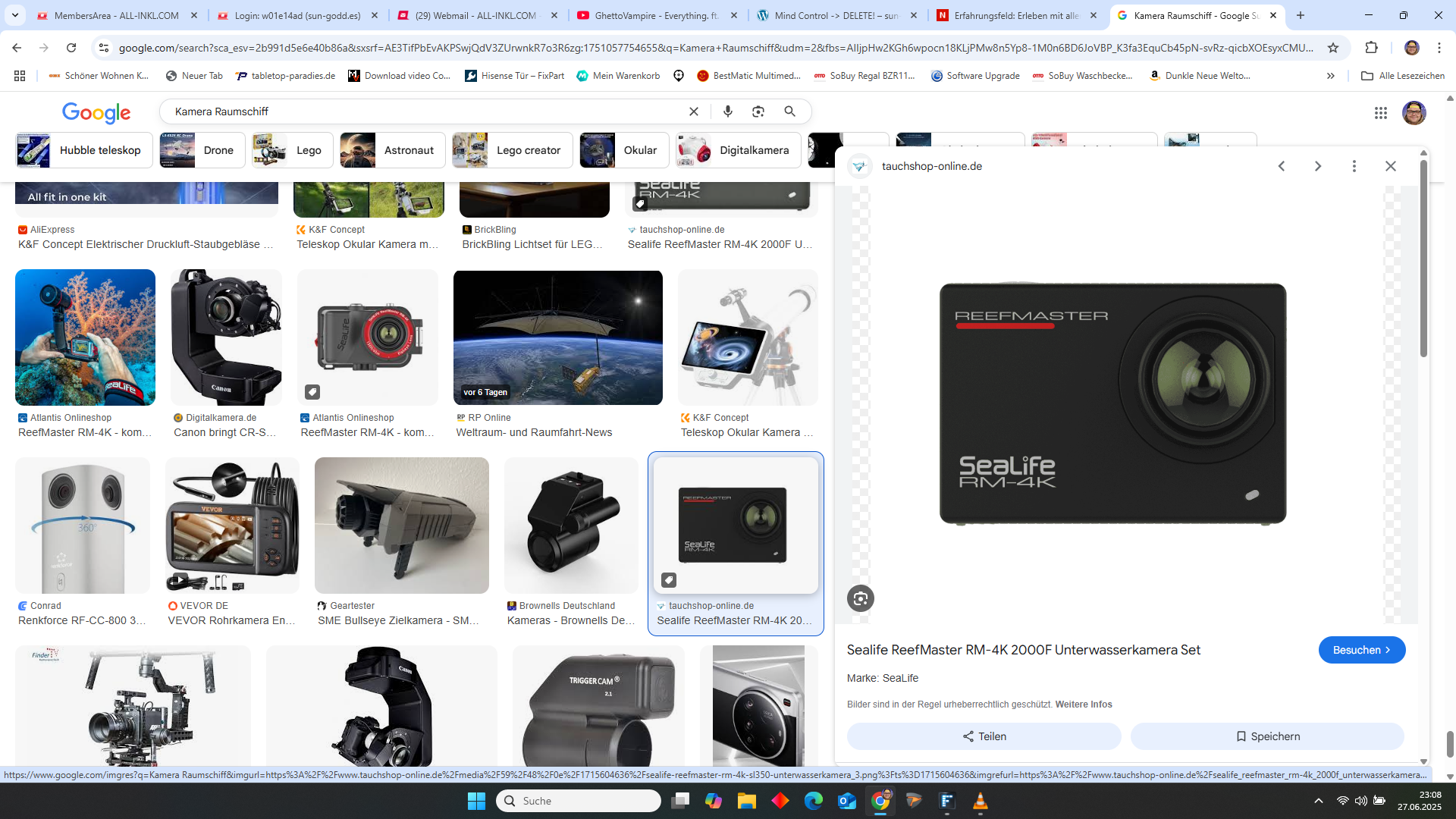Switch to MembersArea ALL-INKL.COM tab
1456x819 pixels.
coord(117,15)
